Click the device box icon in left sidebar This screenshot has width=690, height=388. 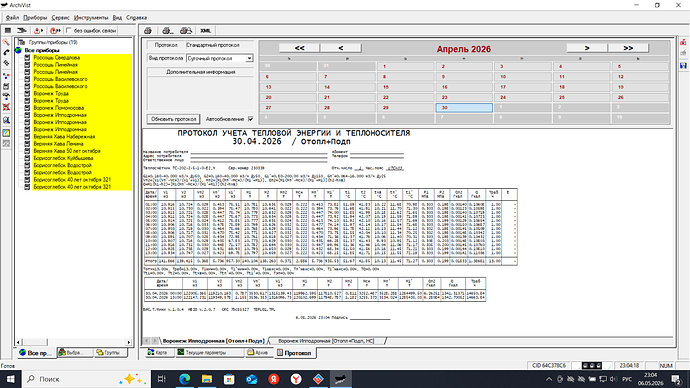click(6, 86)
